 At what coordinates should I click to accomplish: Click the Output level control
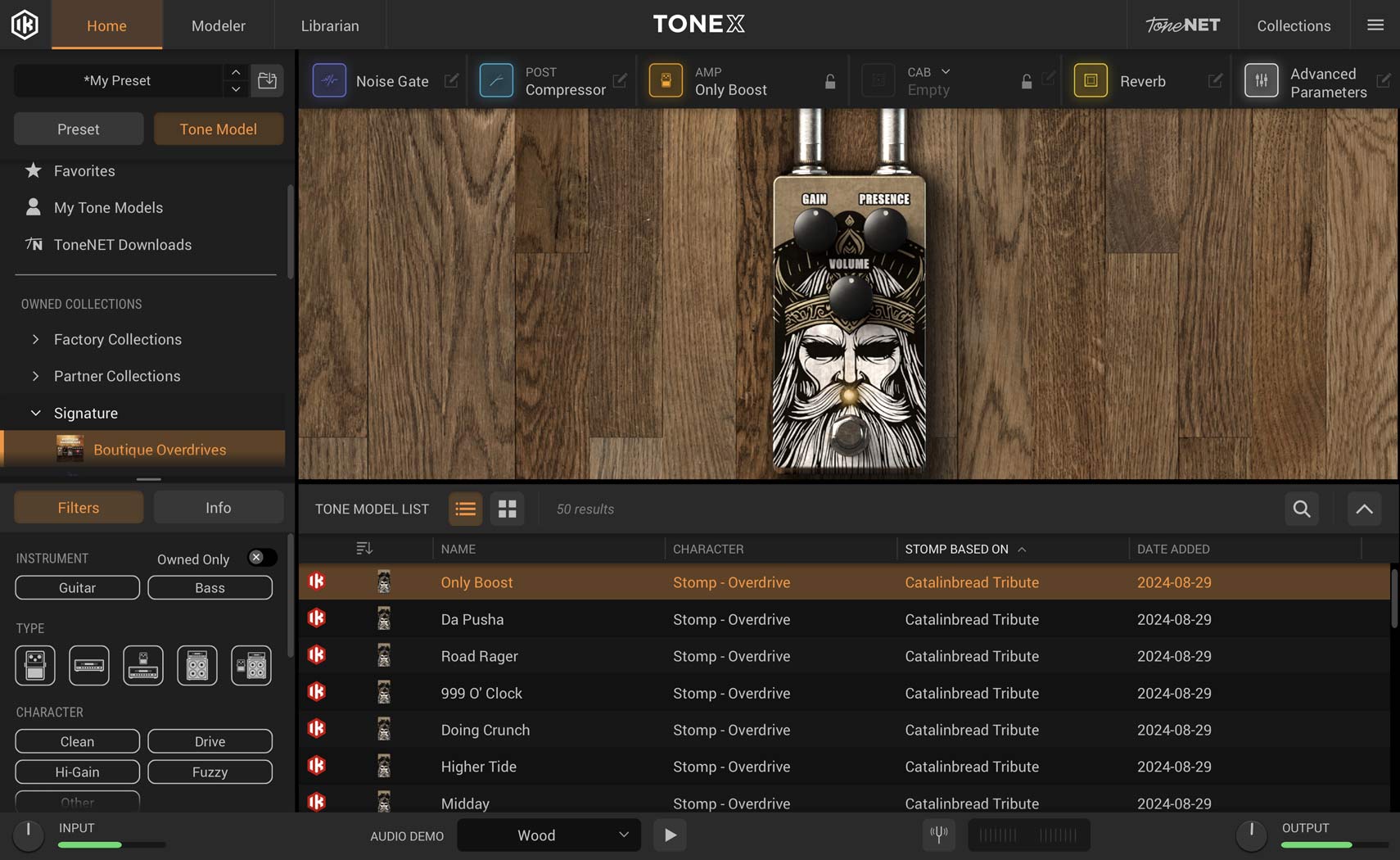(x=1250, y=835)
